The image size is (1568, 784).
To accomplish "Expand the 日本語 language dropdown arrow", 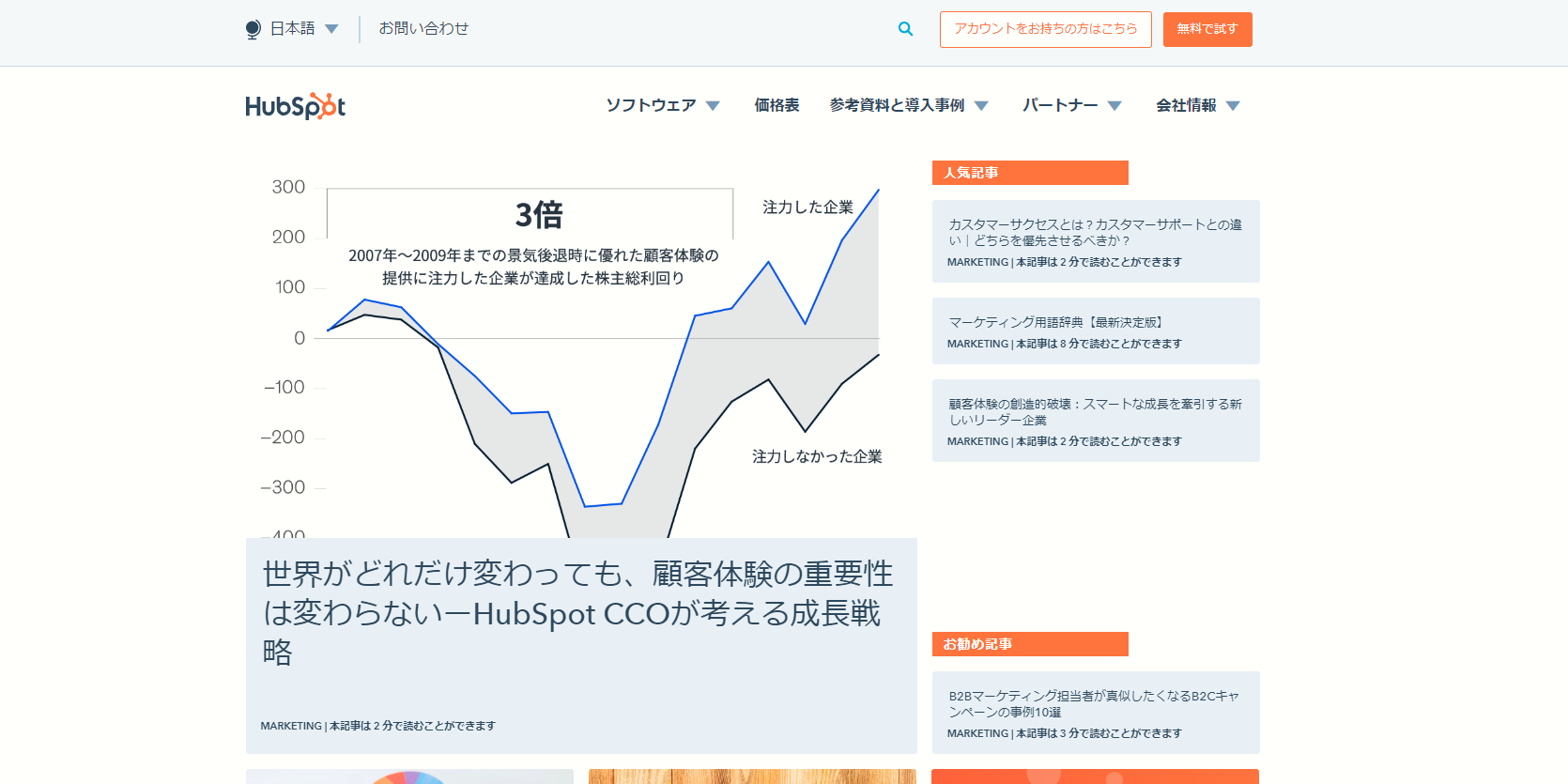I will tap(331, 29).
